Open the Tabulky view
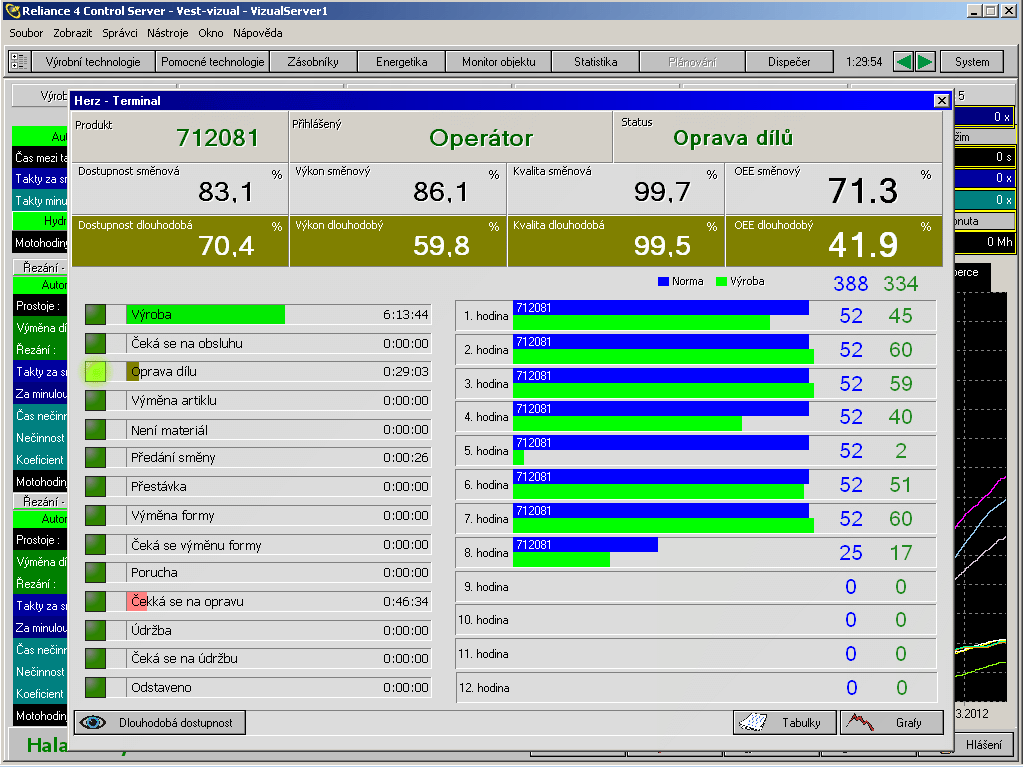Screen dimensions: 1023x767 [784, 723]
